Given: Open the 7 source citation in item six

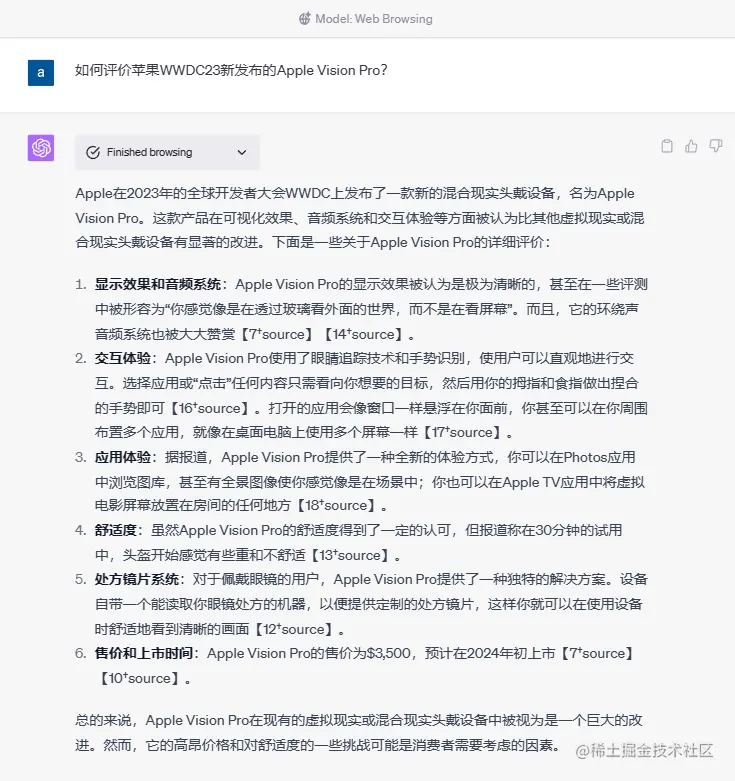Looking at the screenshot, I should [597, 653].
